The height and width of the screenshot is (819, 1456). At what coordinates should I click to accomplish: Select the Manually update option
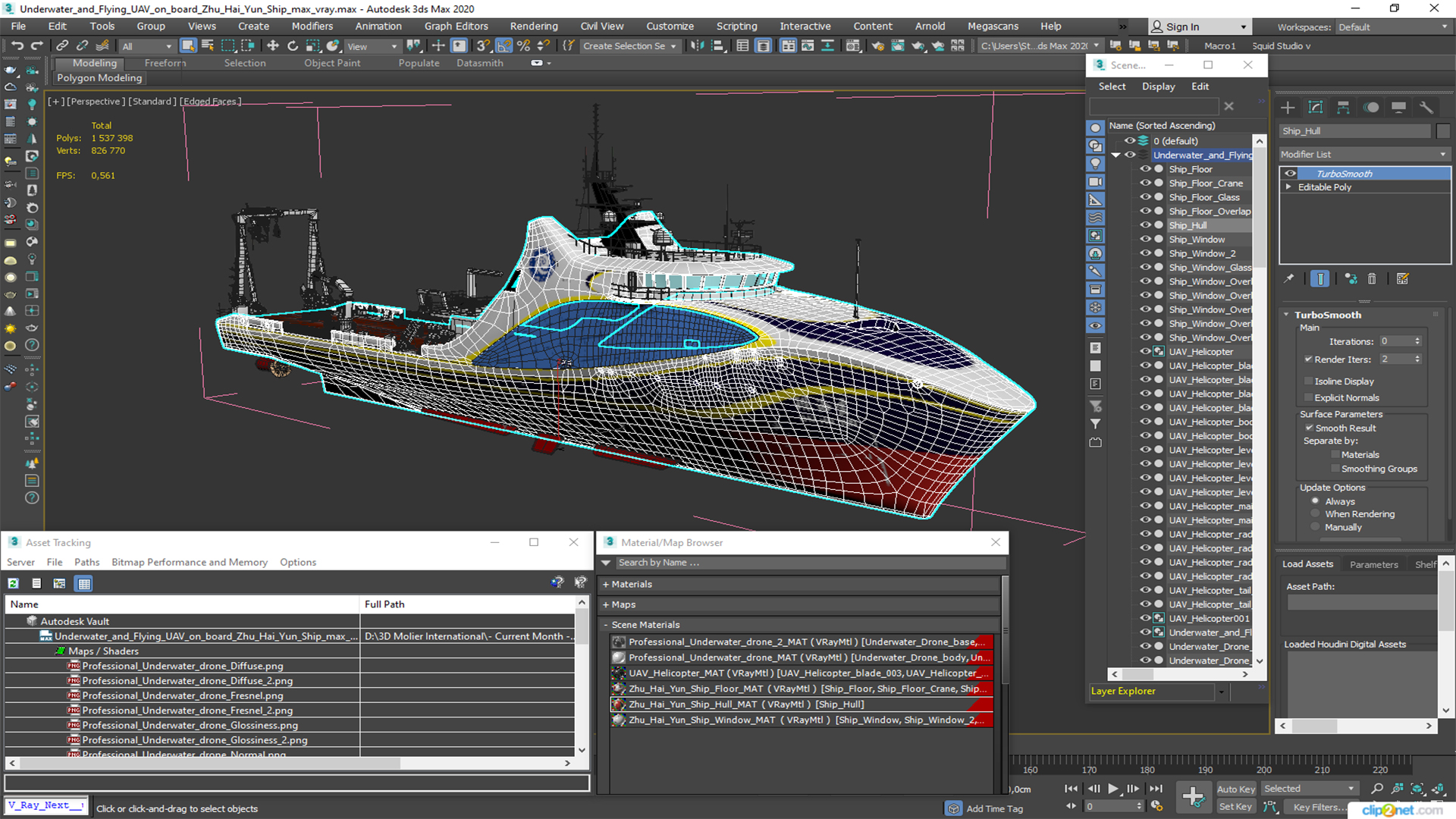pos(1316,527)
